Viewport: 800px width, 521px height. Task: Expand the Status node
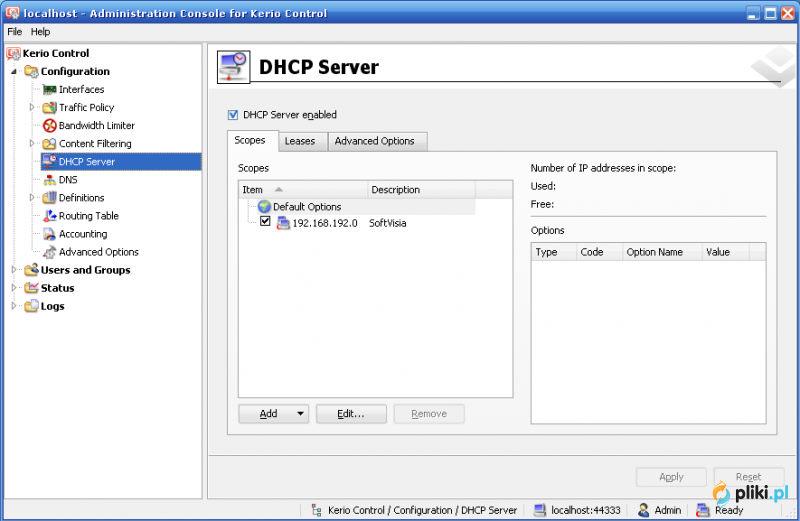coord(14,288)
